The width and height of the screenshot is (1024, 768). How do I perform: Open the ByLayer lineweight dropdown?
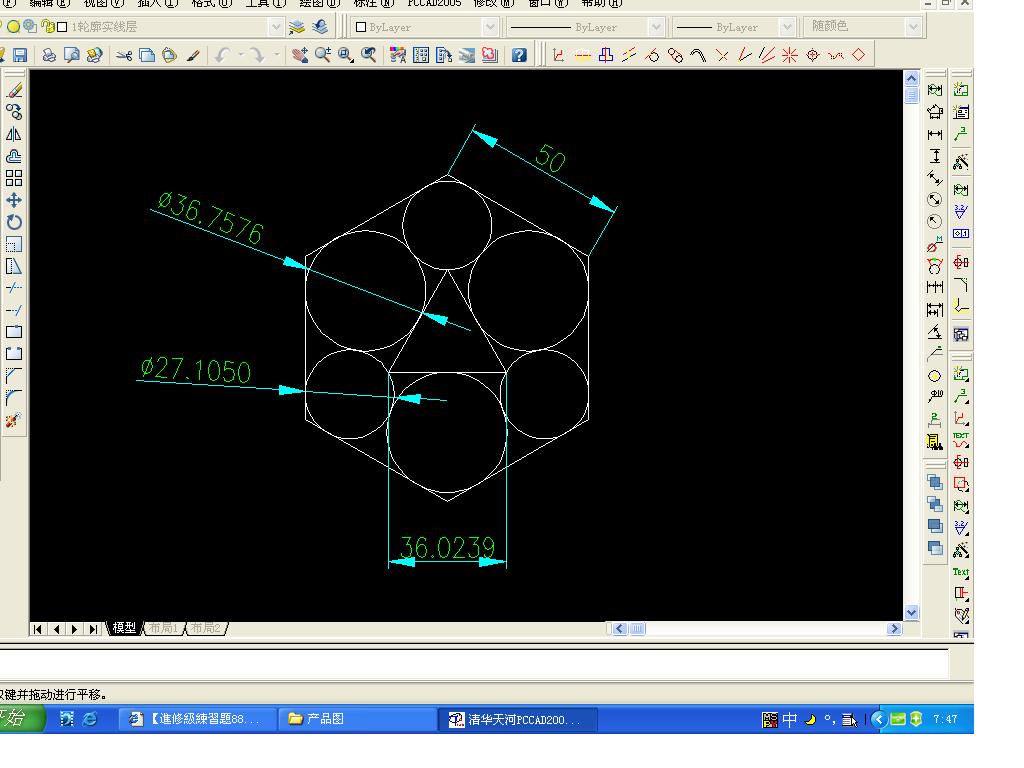787,27
